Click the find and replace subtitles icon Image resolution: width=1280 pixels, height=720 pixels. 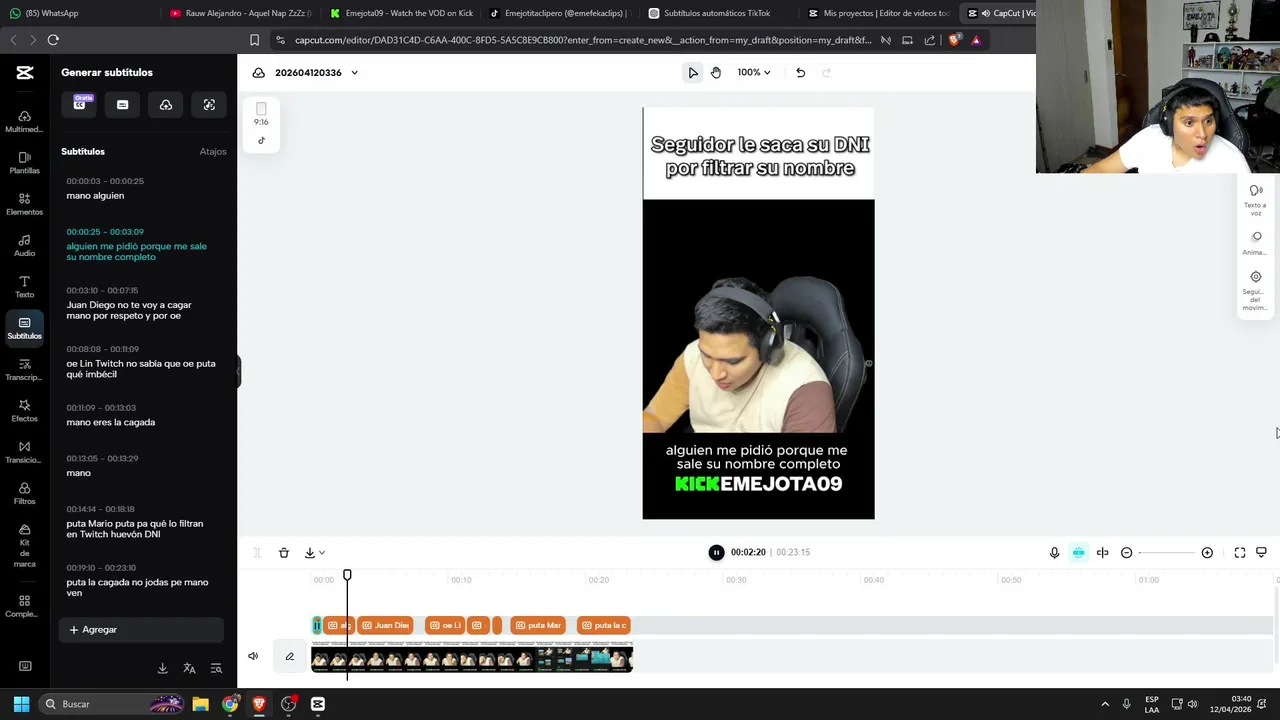click(x=216, y=668)
